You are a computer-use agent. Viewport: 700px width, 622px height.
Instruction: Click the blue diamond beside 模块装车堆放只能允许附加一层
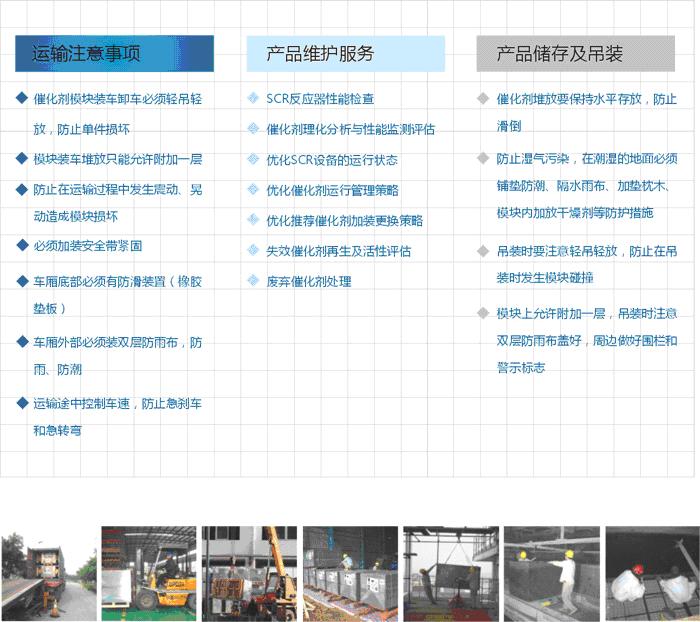click(x=22, y=158)
